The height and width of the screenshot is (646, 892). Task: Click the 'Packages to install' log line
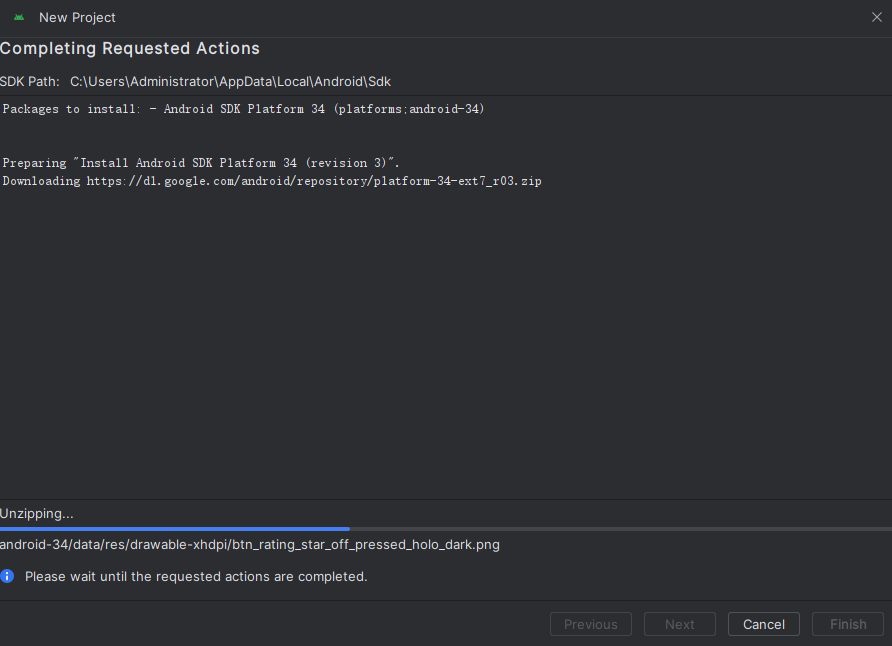(x=243, y=109)
